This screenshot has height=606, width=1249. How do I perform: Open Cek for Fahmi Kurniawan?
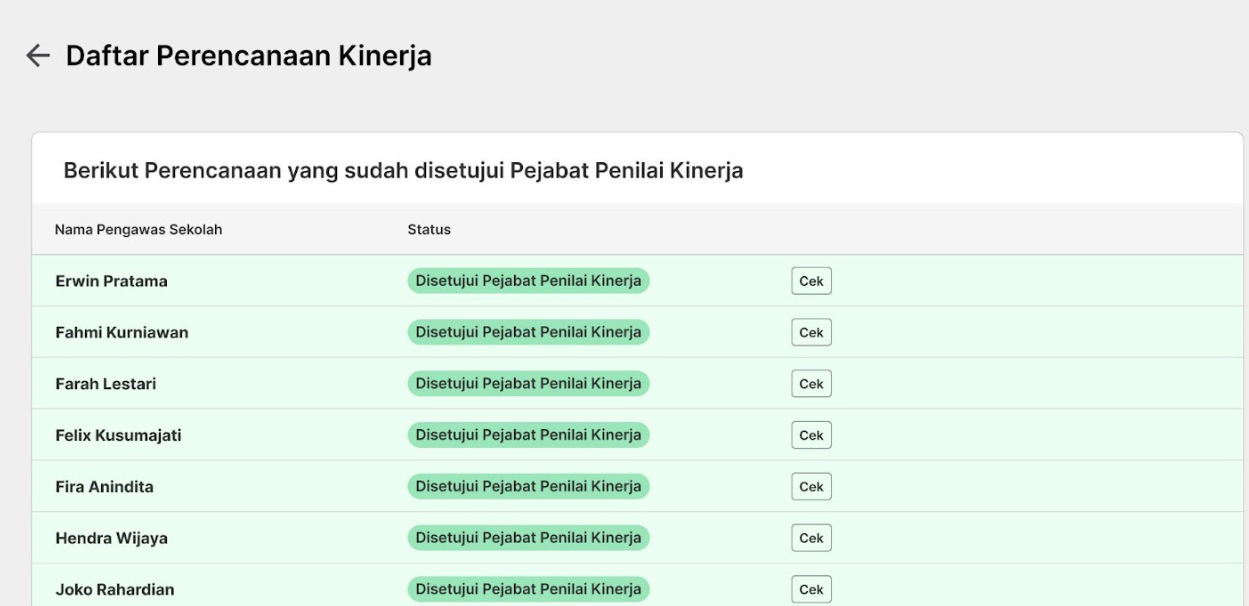811,332
